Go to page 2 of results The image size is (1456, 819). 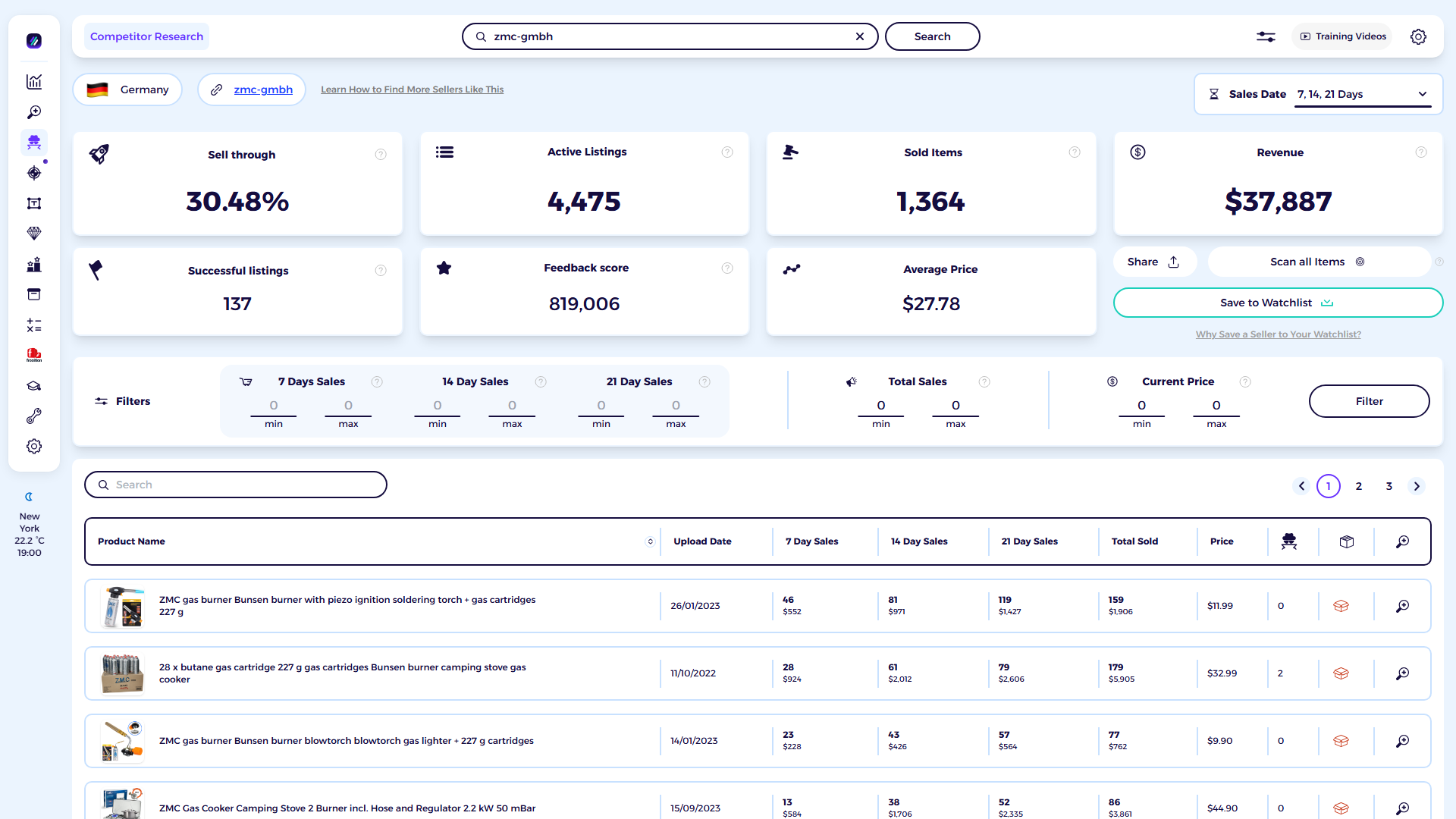point(1359,486)
